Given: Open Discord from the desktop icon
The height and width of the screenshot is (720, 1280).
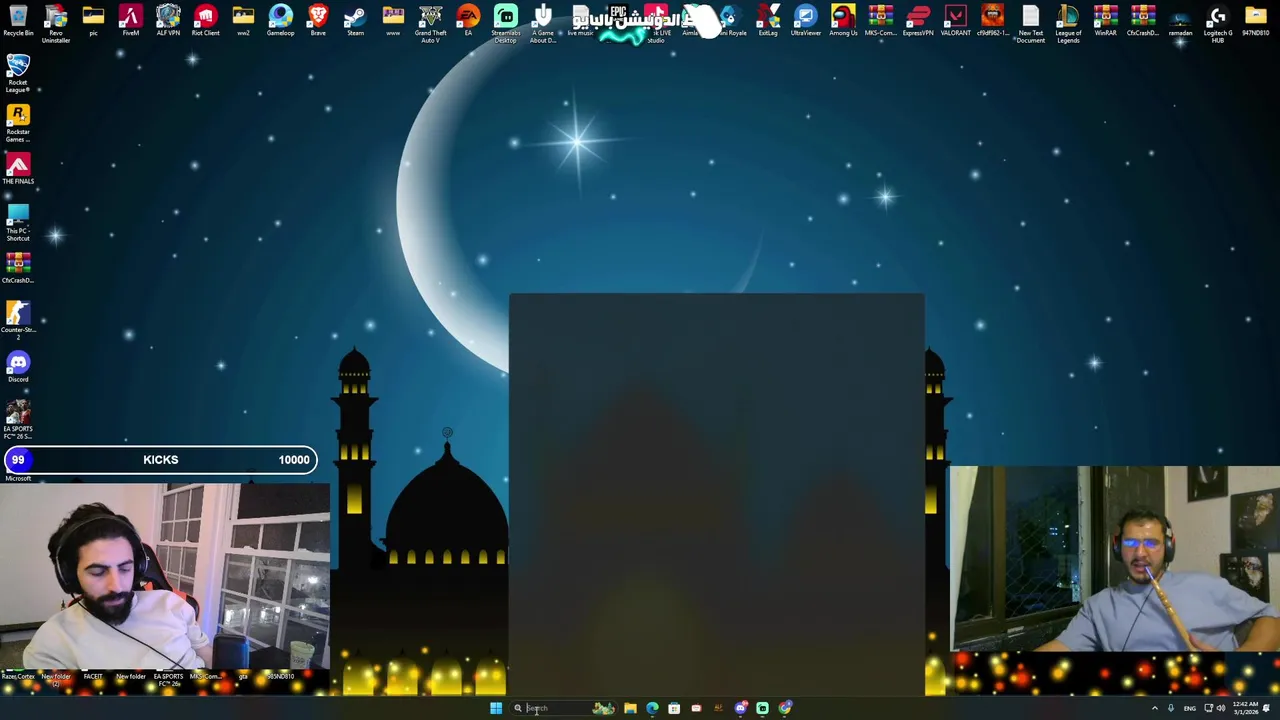Looking at the screenshot, I should (x=18, y=366).
